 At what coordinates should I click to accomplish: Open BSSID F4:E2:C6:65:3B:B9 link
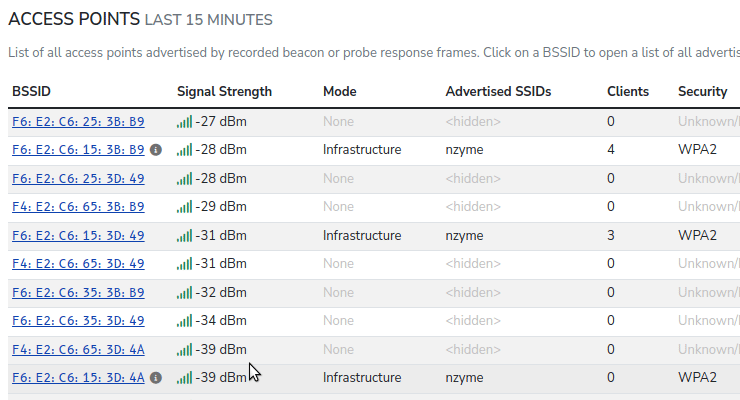(x=78, y=207)
